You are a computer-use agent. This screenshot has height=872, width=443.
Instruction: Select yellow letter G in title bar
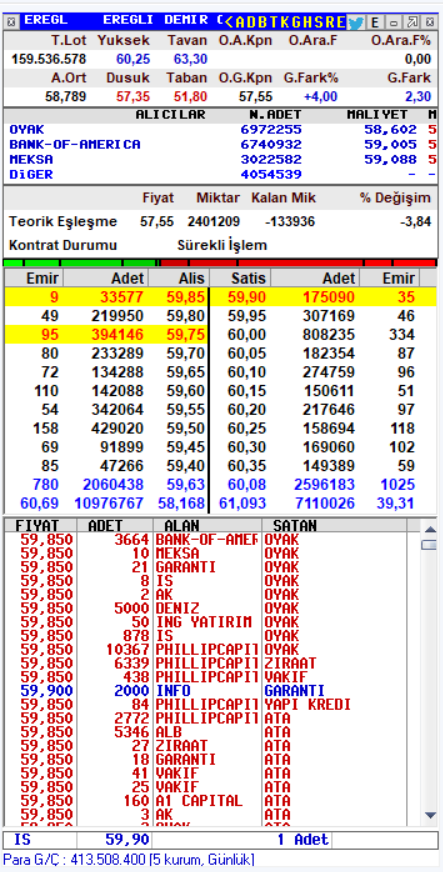click(297, 22)
